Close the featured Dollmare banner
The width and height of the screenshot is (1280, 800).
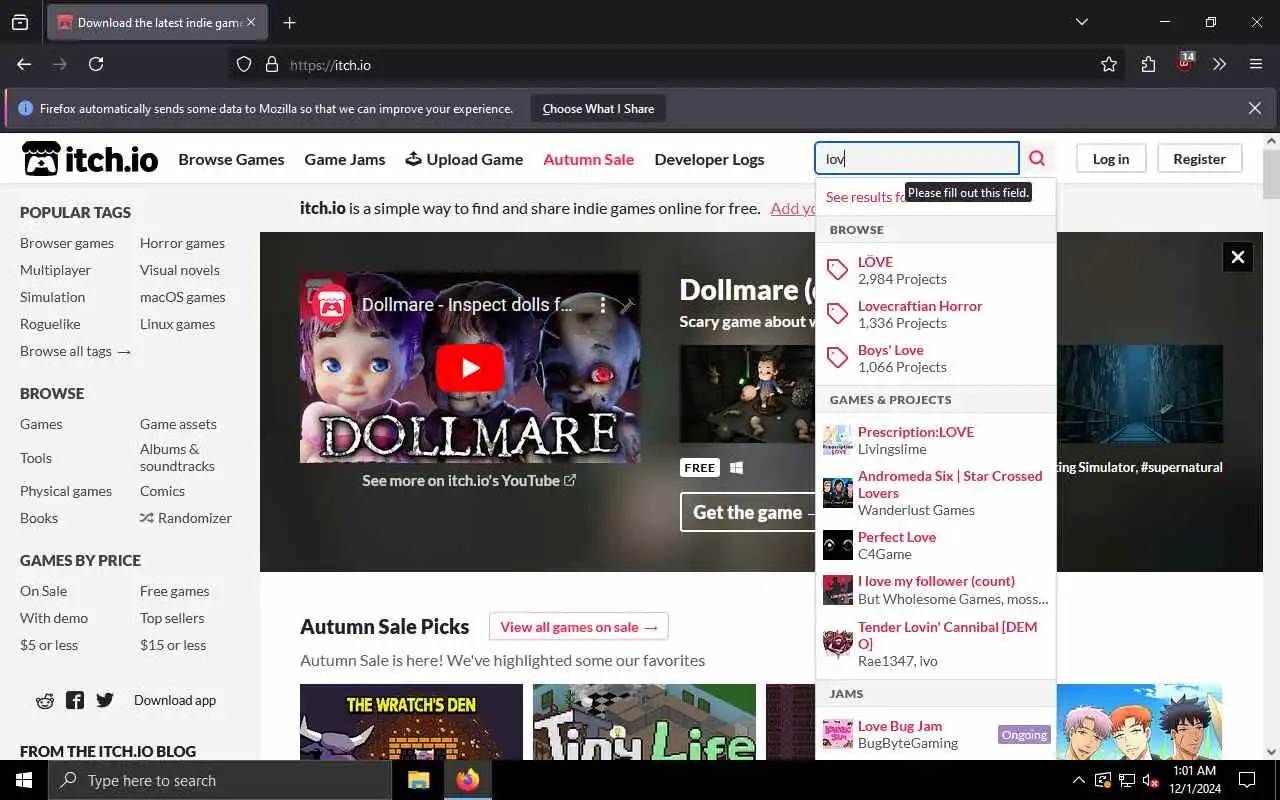coord(1237,257)
